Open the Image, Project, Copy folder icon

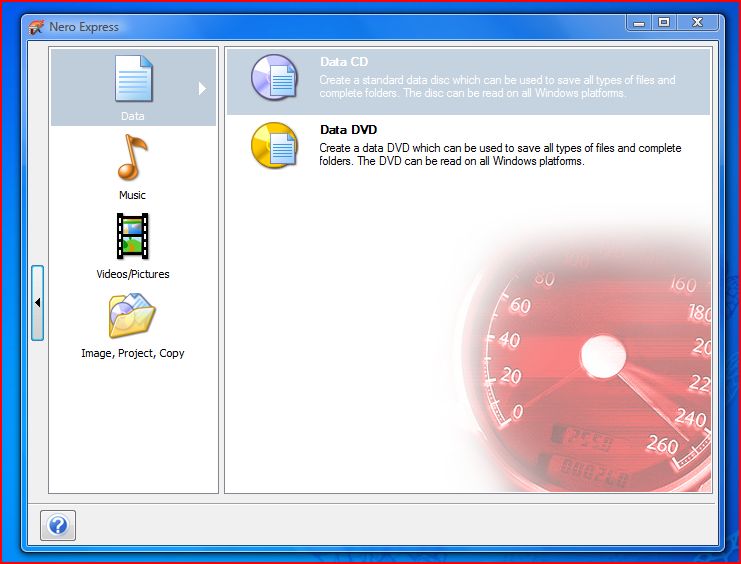coord(132,315)
